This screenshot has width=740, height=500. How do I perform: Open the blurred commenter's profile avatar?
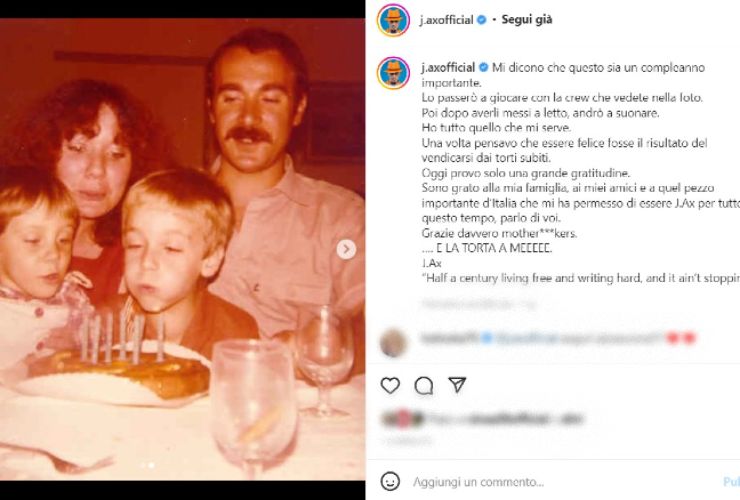pos(393,343)
